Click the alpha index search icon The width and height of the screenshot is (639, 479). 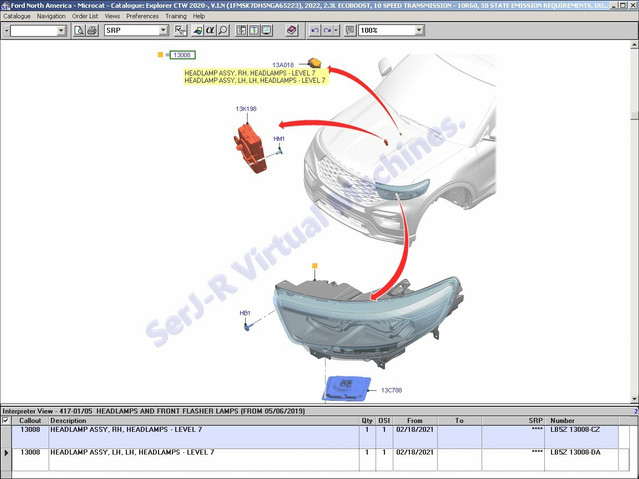pyautogui.click(x=210, y=30)
